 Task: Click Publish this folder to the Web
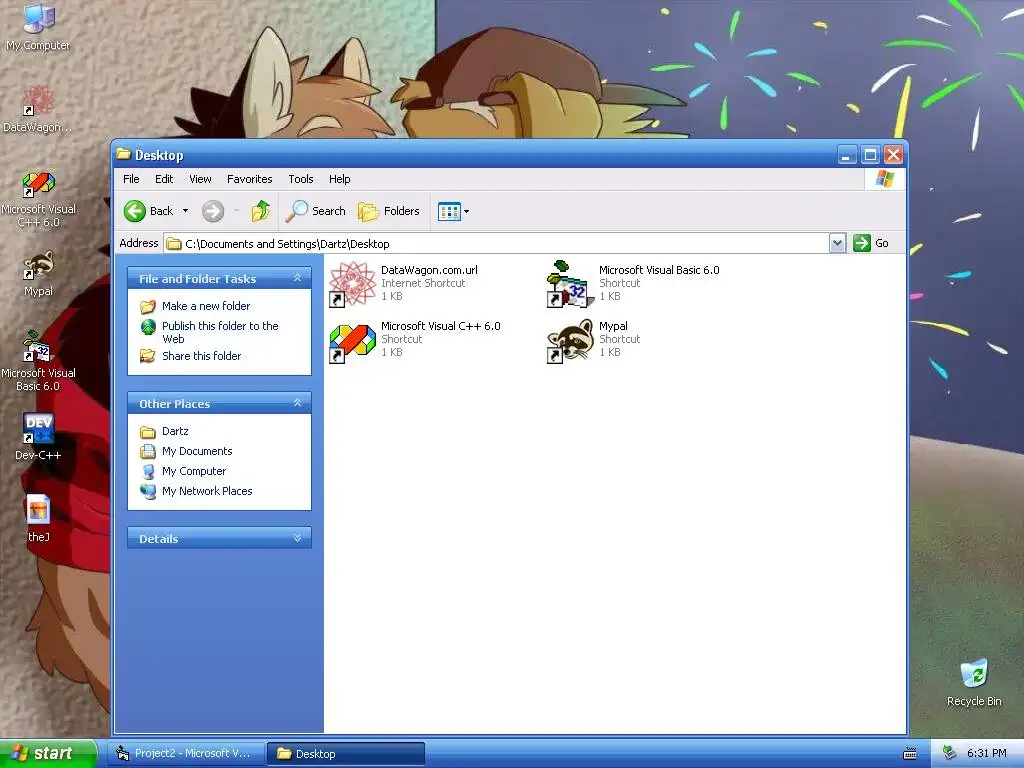[x=220, y=332]
